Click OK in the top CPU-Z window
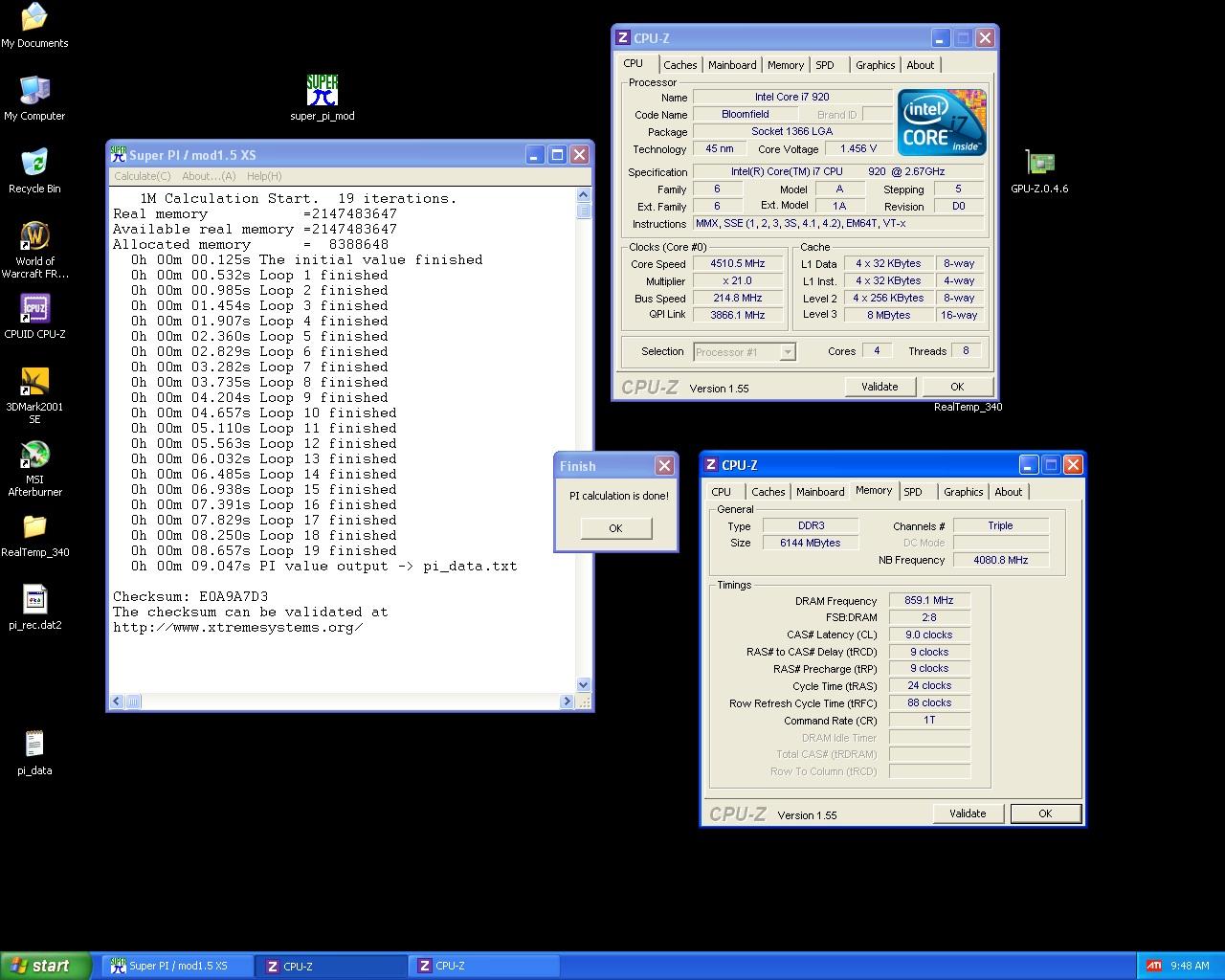Screen dimensions: 1225x980 pyautogui.click(x=957, y=387)
